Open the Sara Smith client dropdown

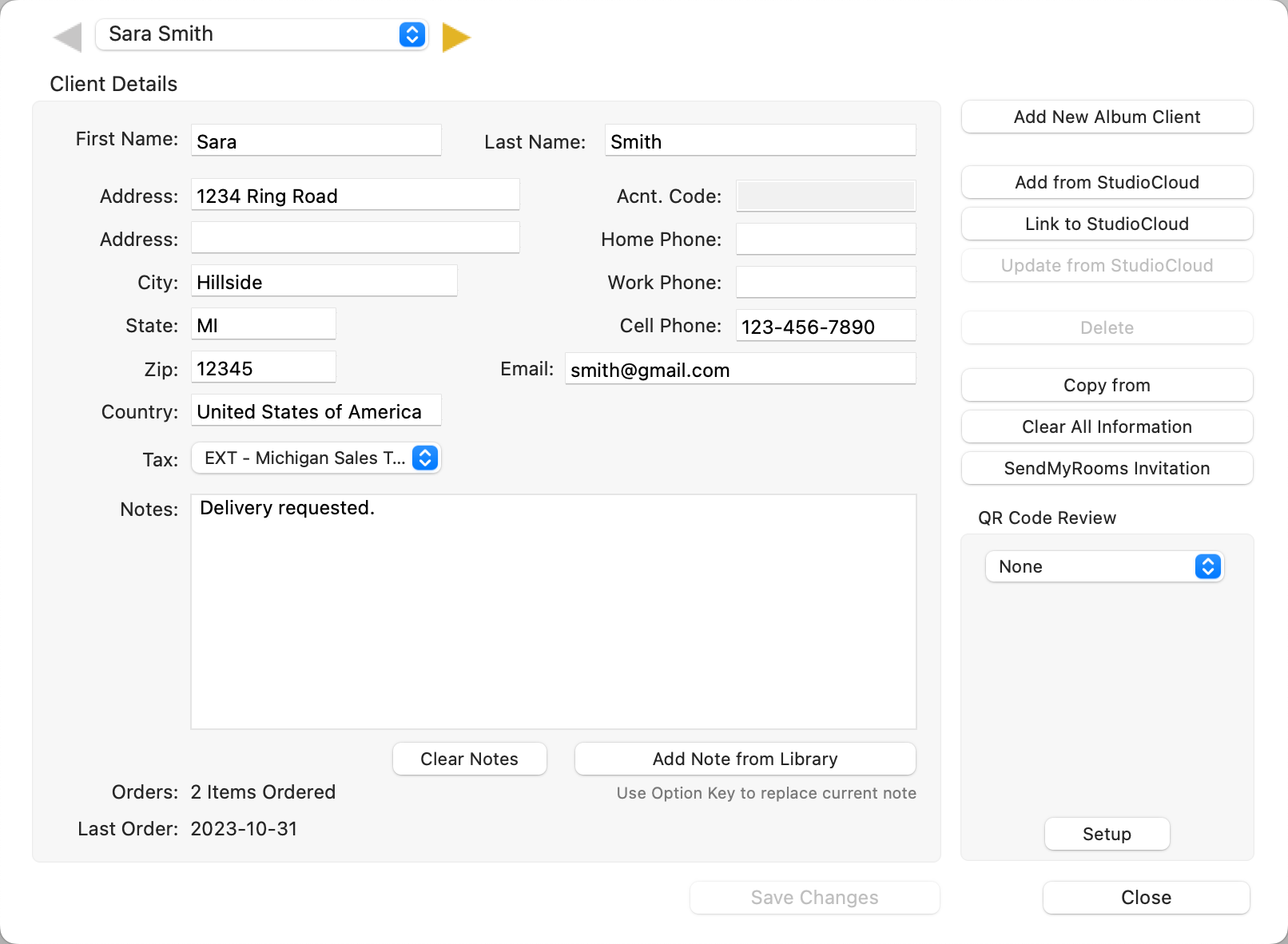point(261,34)
